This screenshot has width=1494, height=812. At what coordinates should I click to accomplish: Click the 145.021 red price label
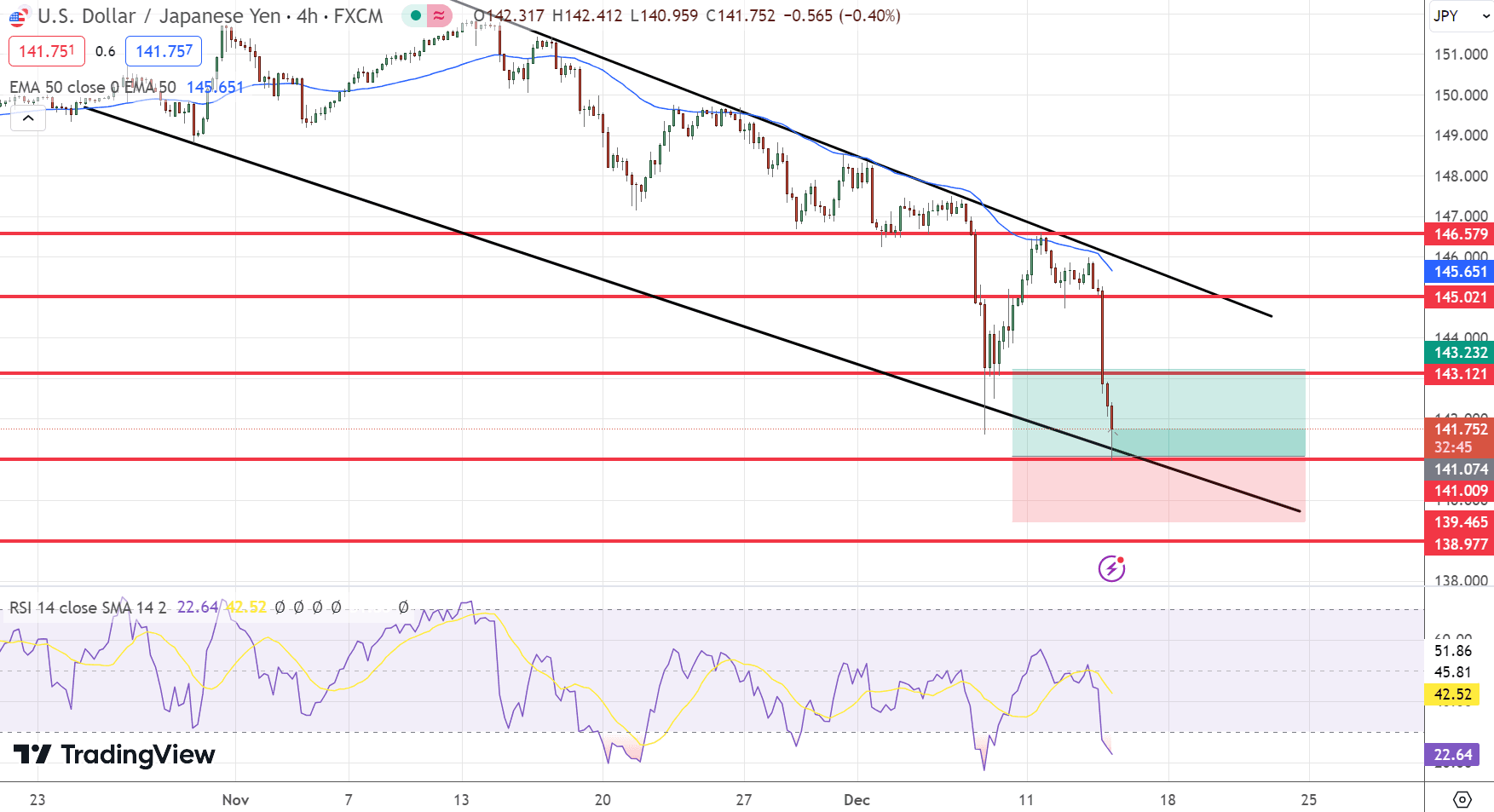[1460, 297]
